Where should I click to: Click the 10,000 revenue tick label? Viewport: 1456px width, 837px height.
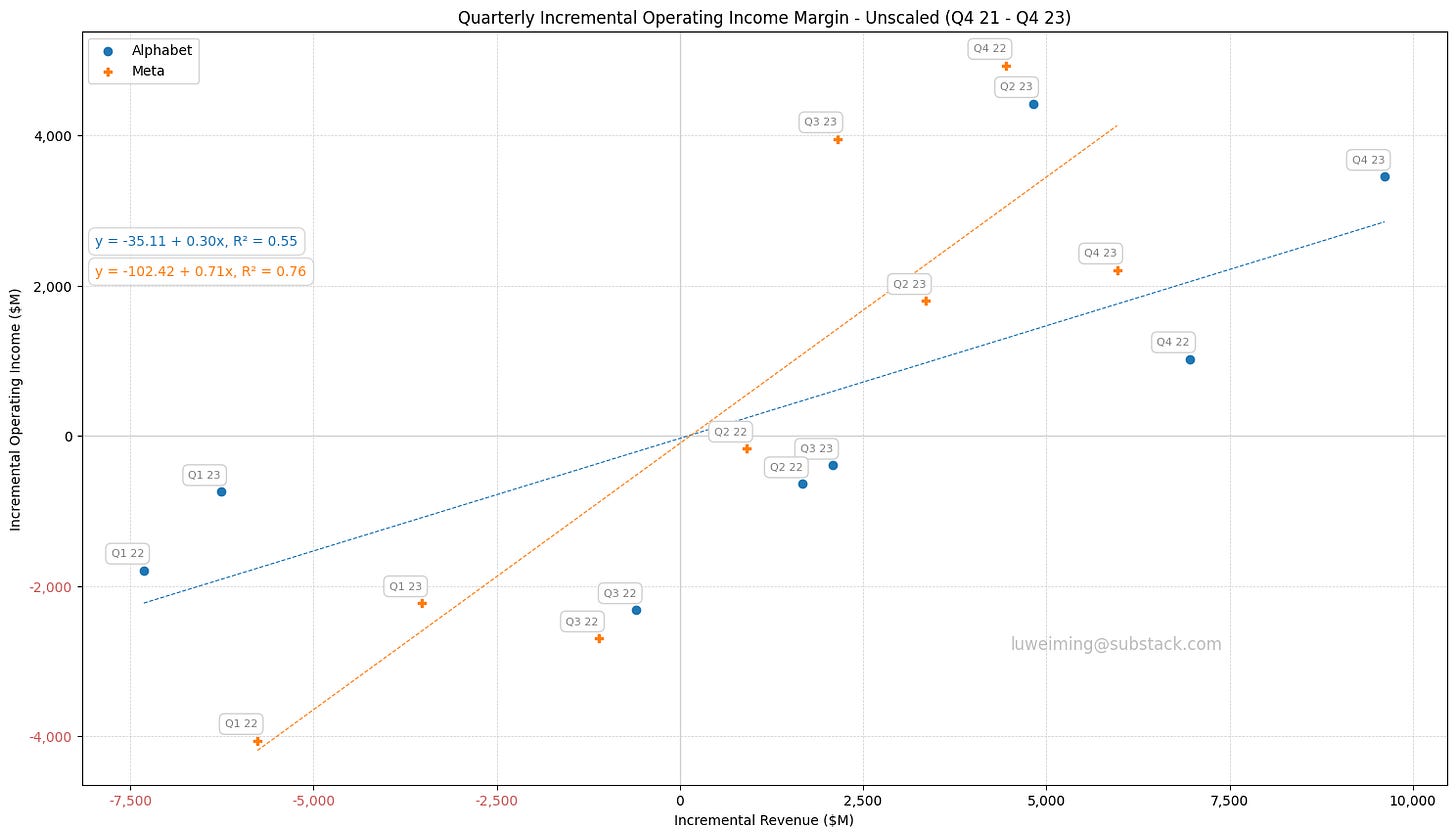(x=1413, y=801)
